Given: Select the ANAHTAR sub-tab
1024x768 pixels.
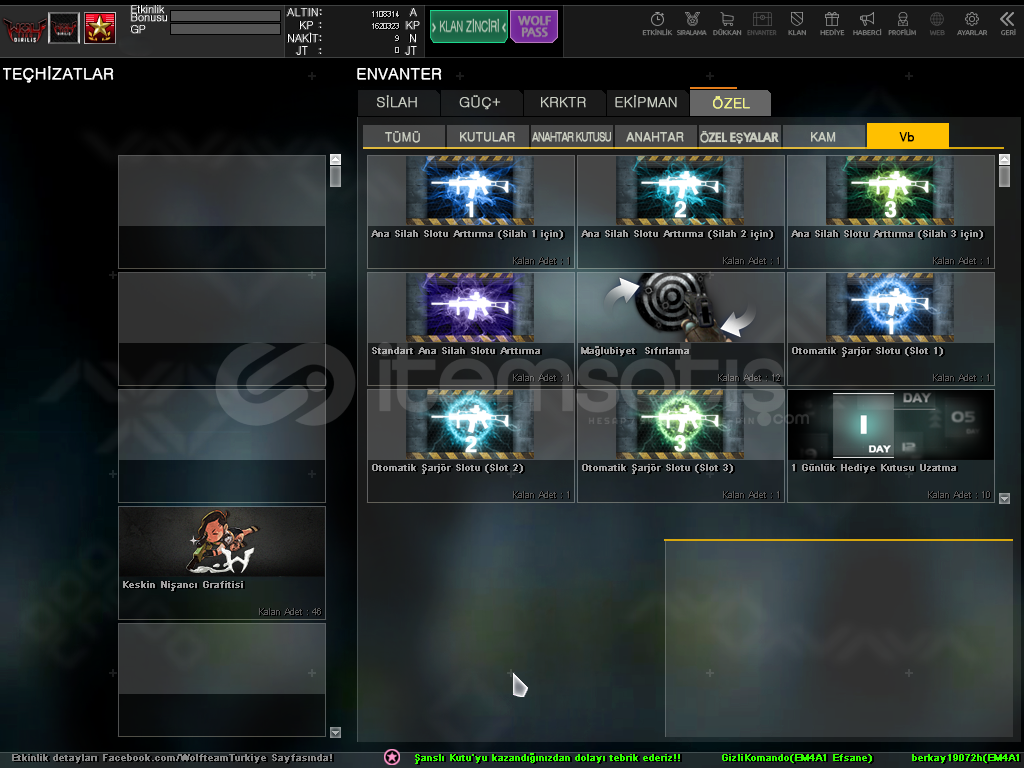Looking at the screenshot, I should pos(655,136).
